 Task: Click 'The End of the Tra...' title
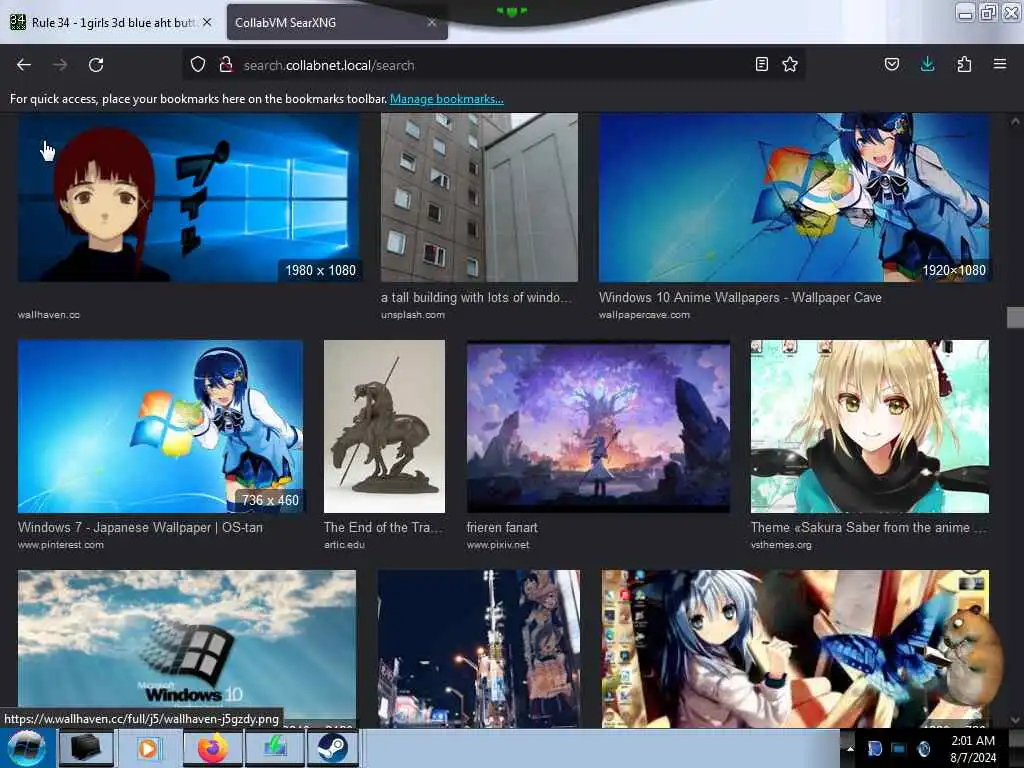(383, 528)
